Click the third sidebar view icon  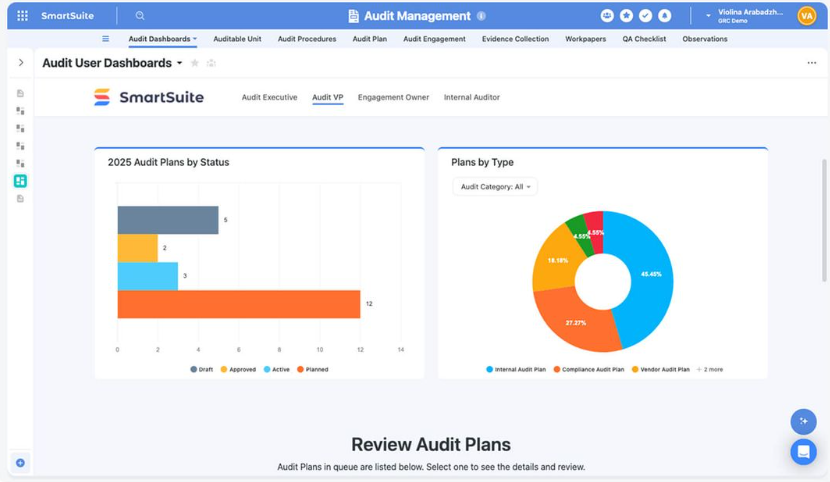tap(20, 128)
